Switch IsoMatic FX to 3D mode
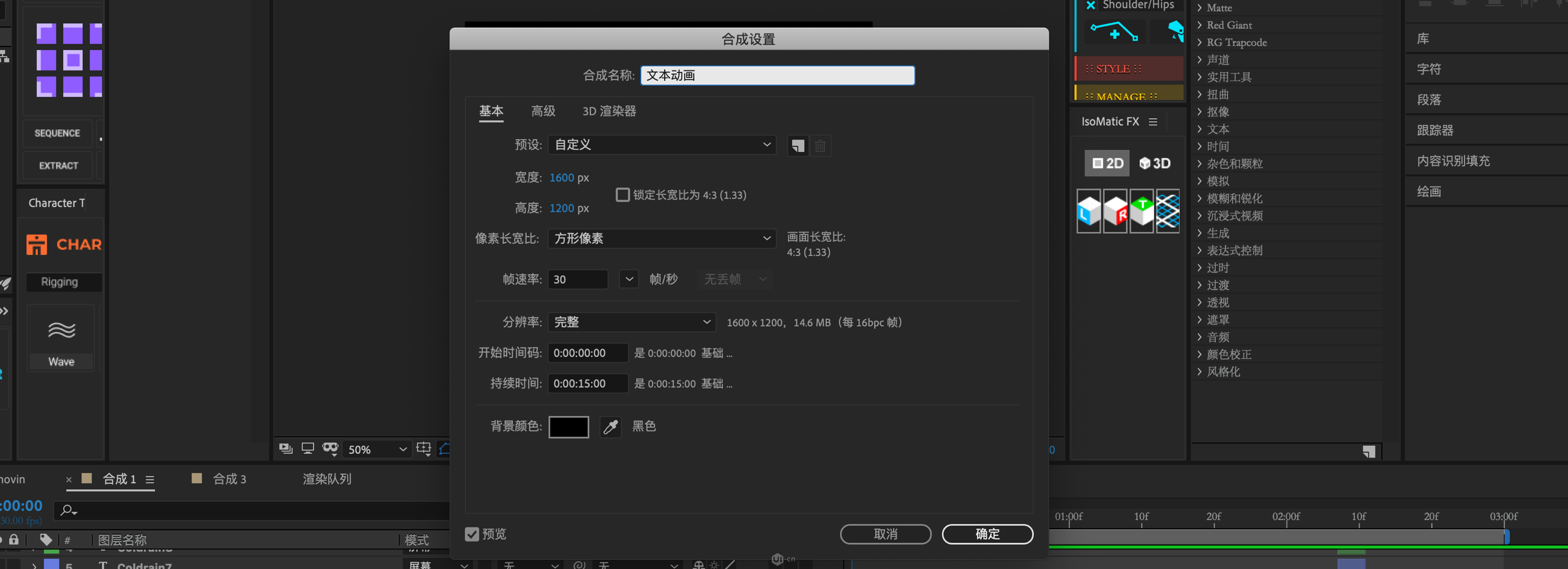The width and height of the screenshot is (1568, 569). 1155,164
